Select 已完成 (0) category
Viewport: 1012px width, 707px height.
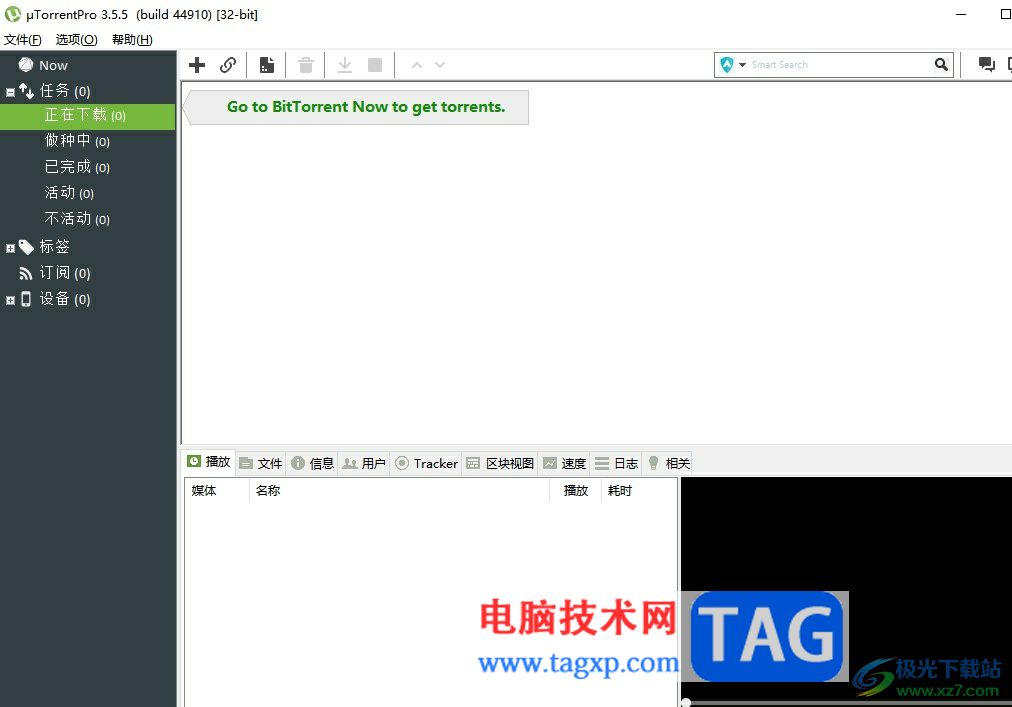pyautogui.click(x=77, y=167)
